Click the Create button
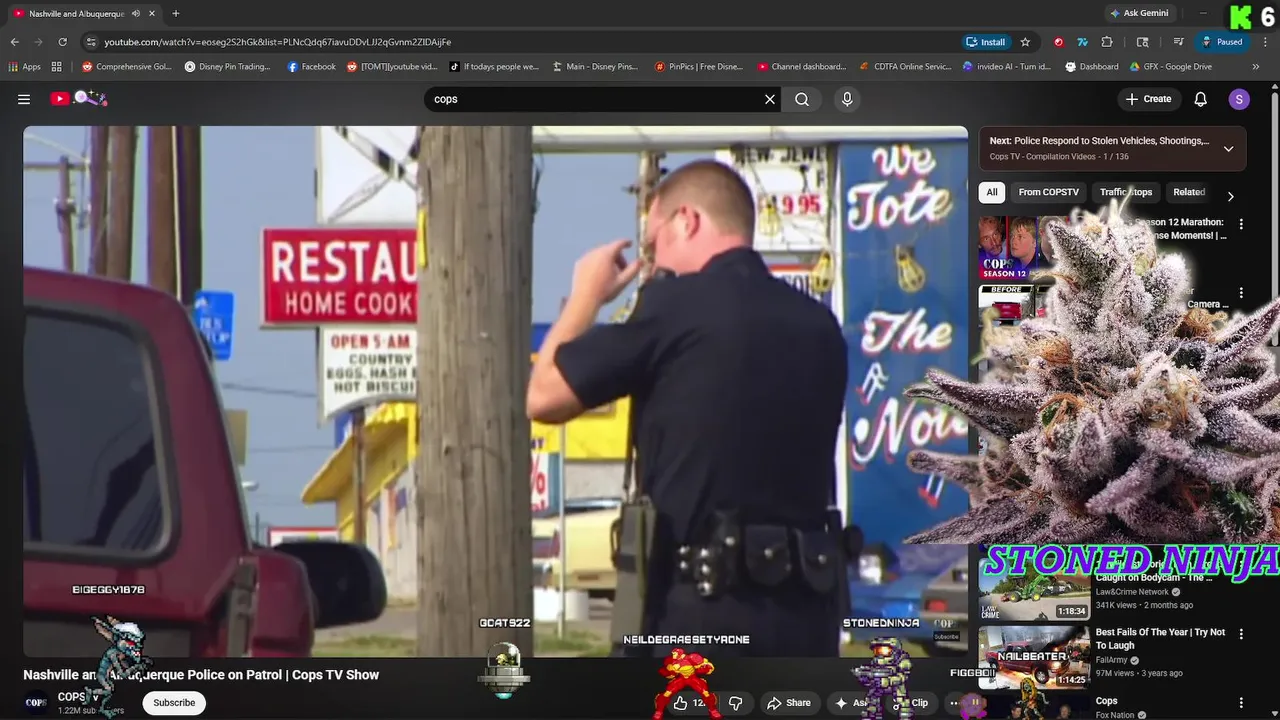Viewport: 1280px width, 720px height. click(x=1148, y=99)
